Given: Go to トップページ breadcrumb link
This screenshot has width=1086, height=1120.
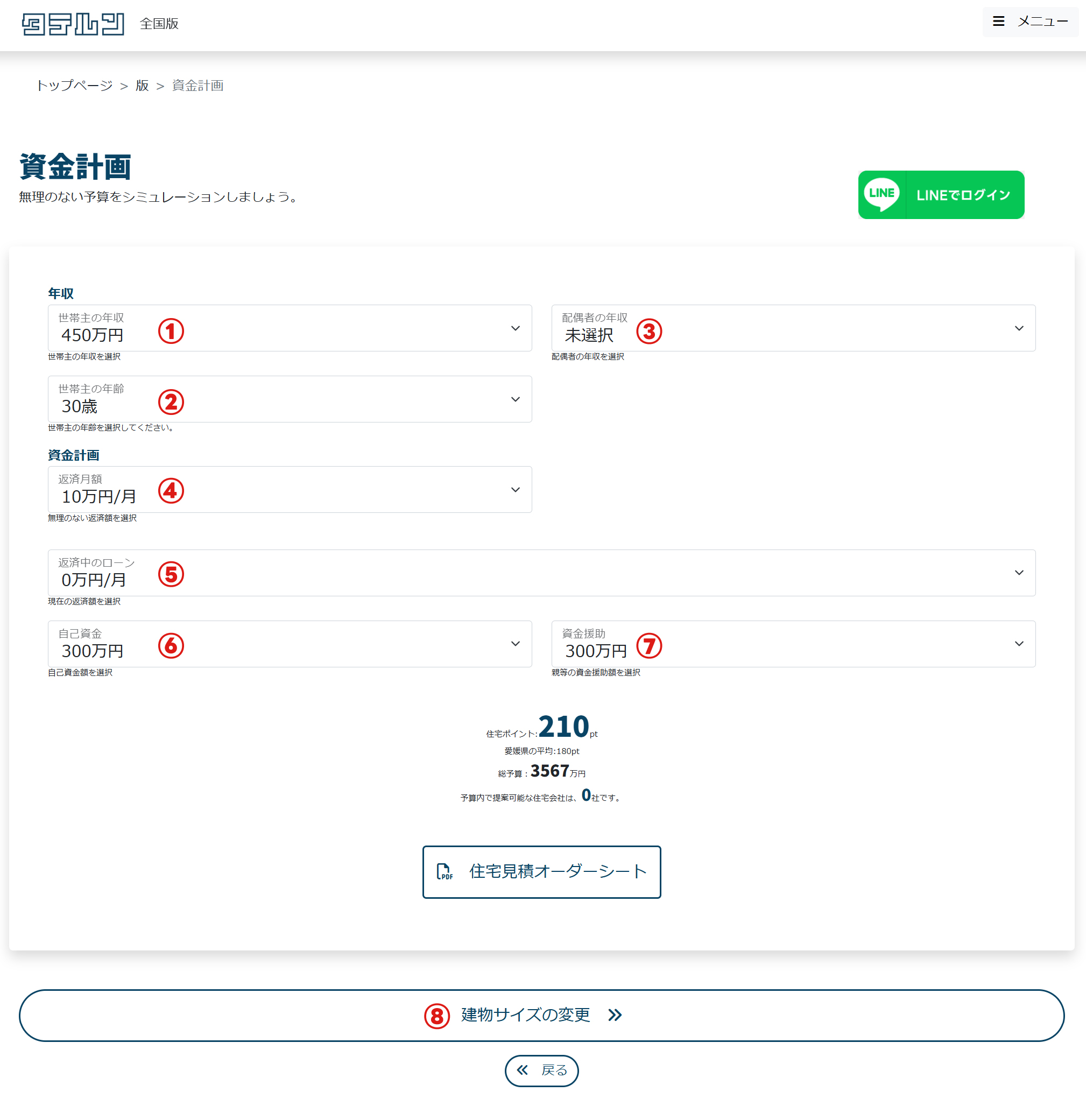Looking at the screenshot, I should point(74,86).
